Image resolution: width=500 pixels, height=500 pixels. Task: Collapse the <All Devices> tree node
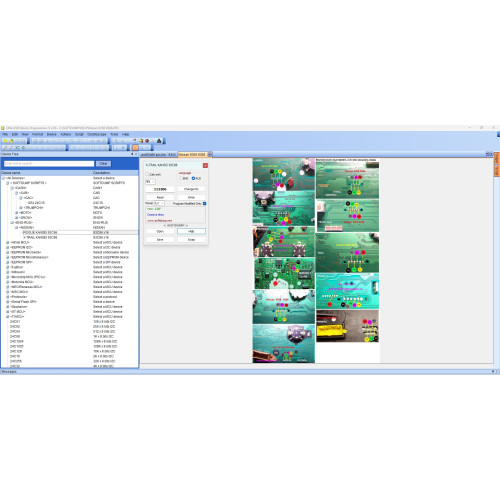click(x=3, y=178)
